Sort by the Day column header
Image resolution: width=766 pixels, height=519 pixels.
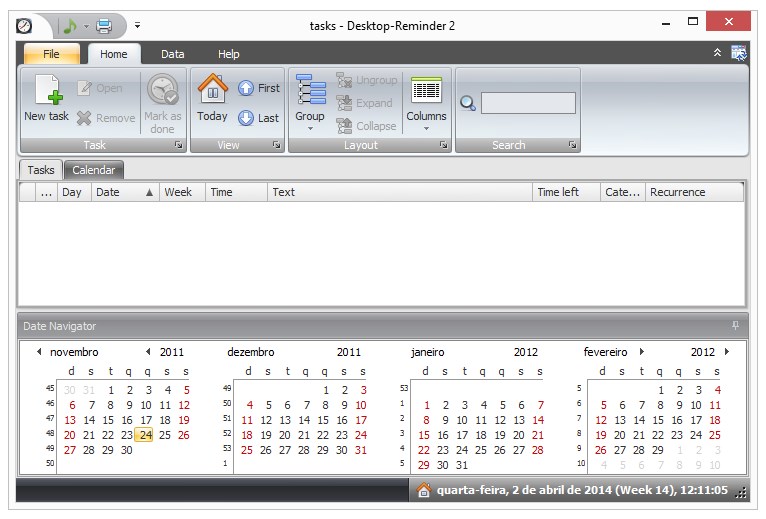(74, 192)
